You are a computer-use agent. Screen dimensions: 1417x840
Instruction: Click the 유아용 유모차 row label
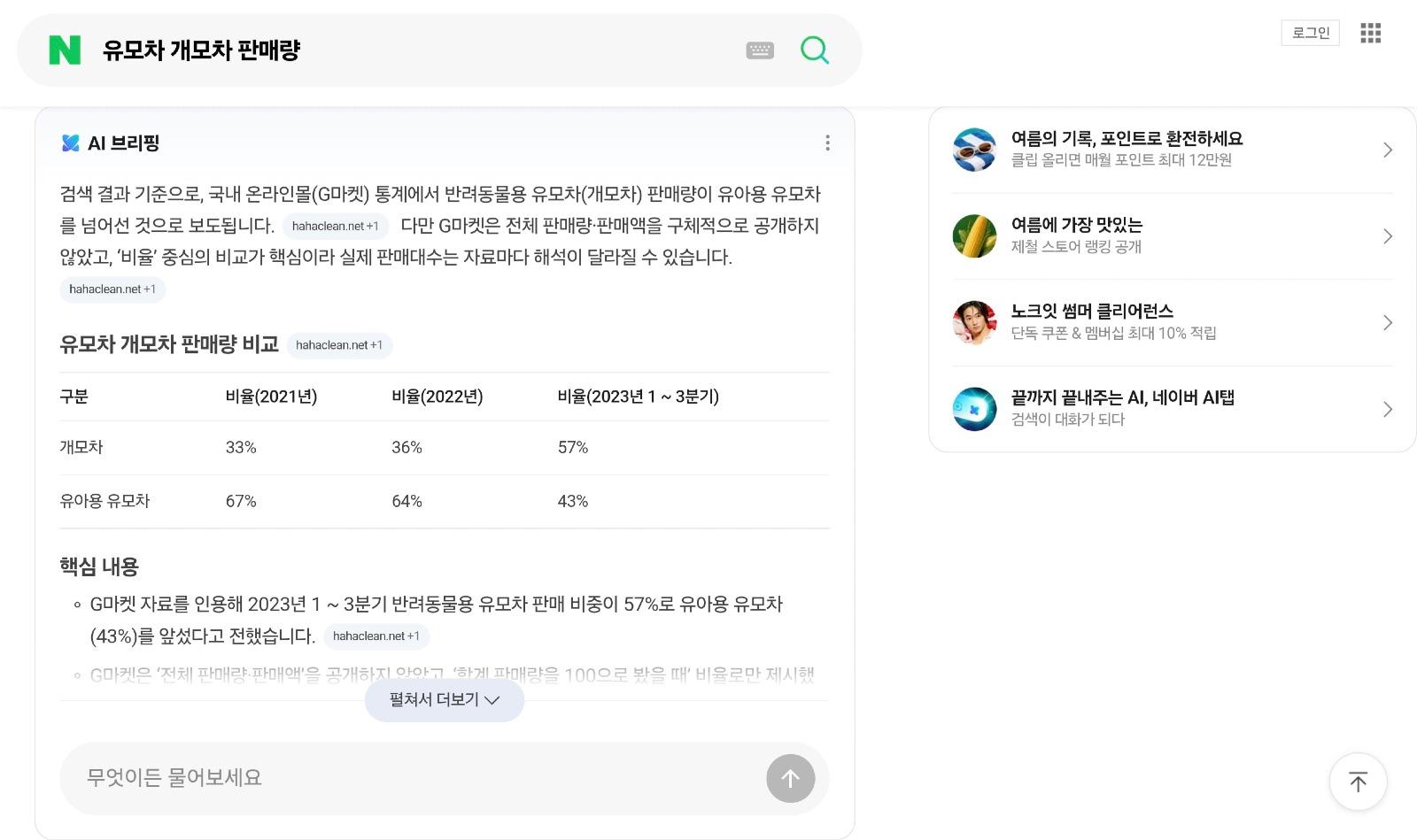pos(105,501)
